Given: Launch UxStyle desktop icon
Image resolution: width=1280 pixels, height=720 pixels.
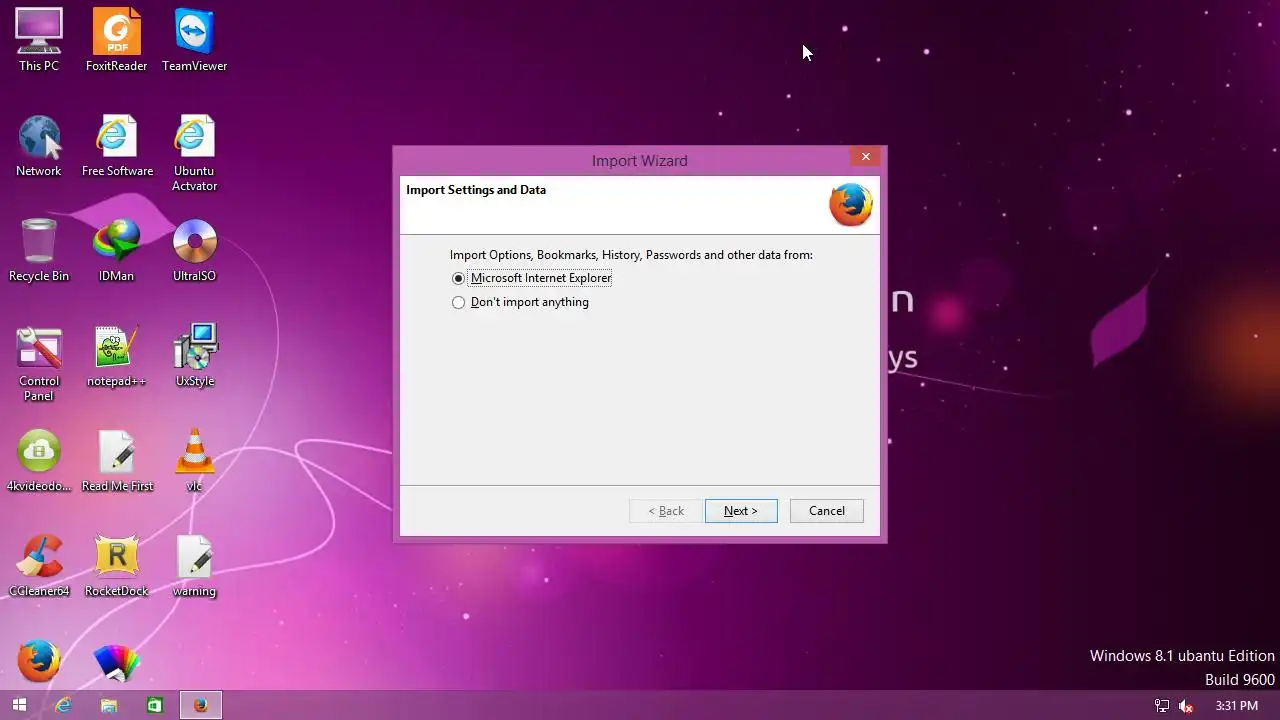Looking at the screenshot, I should [x=194, y=356].
